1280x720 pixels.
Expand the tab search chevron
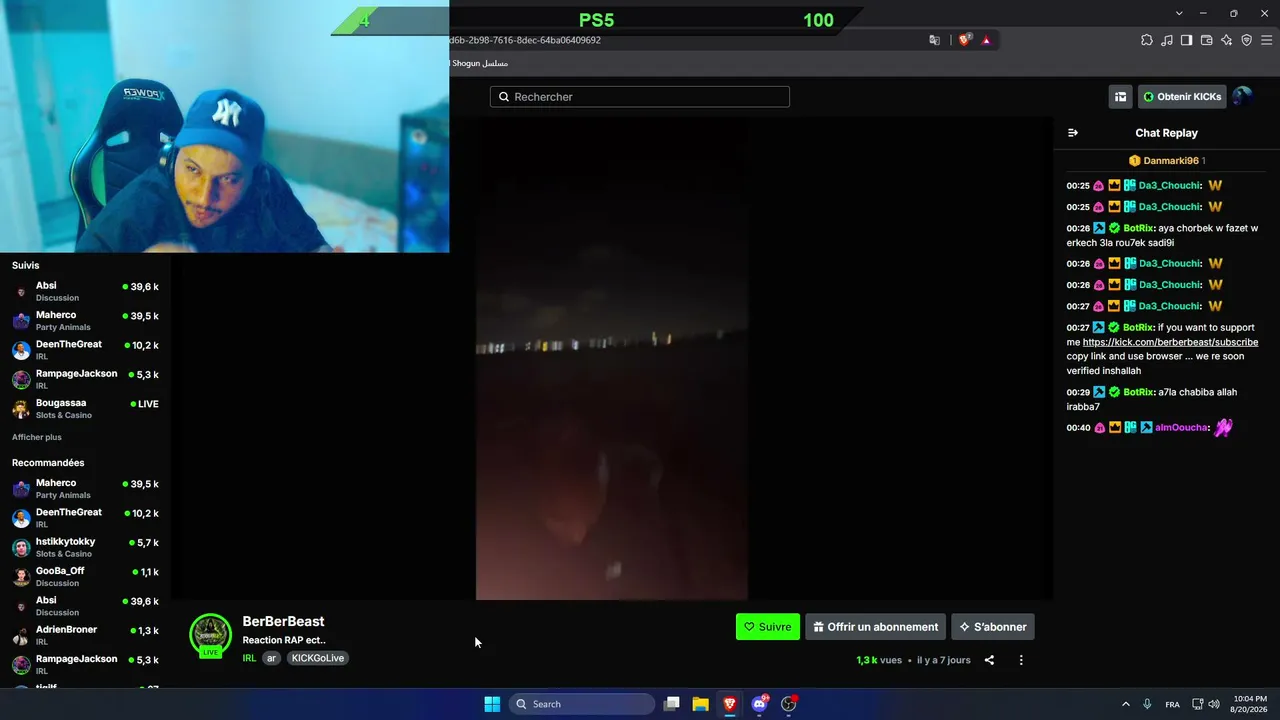pos(1179,13)
